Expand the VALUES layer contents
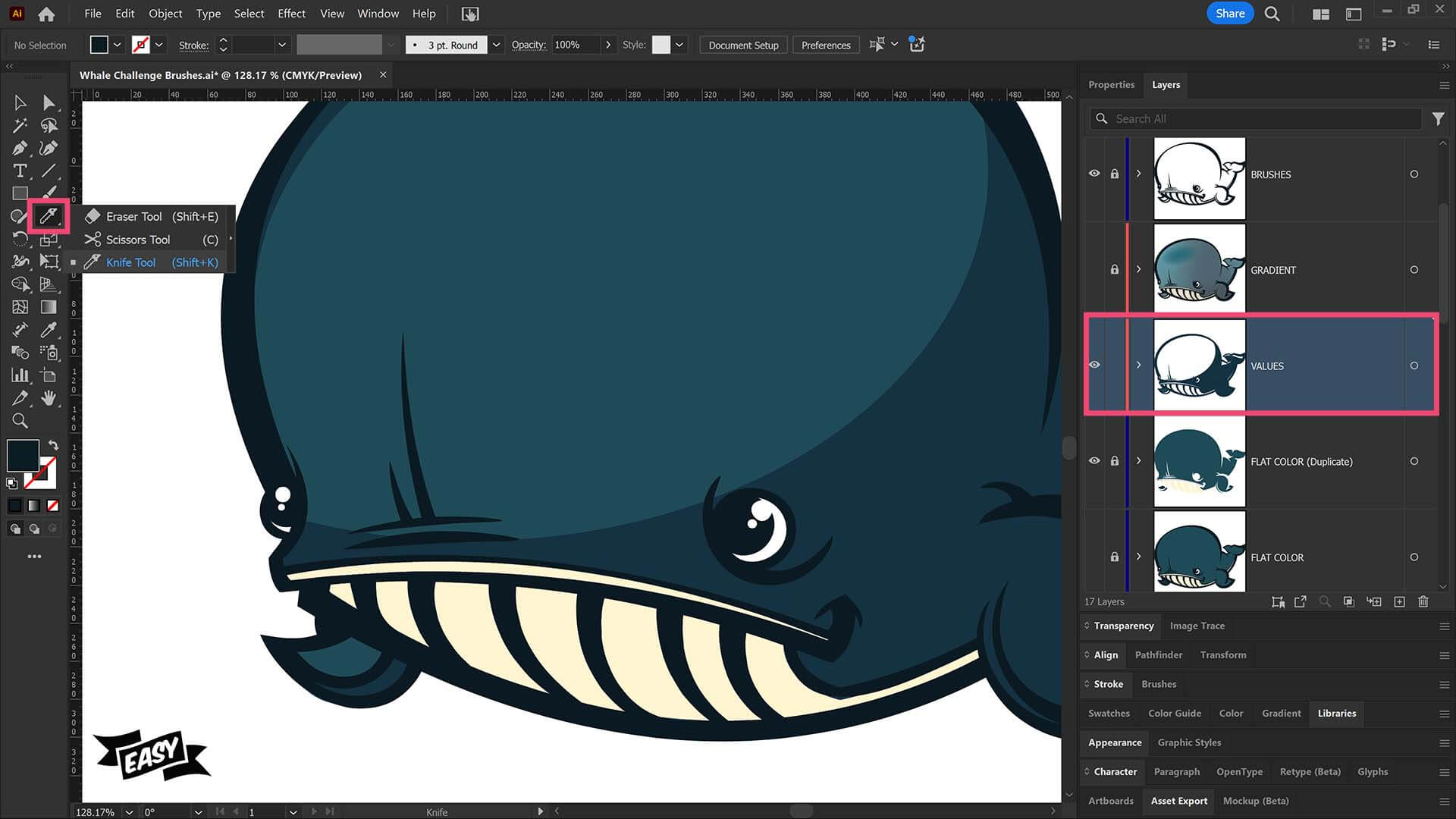Image resolution: width=1456 pixels, height=819 pixels. coord(1138,365)
